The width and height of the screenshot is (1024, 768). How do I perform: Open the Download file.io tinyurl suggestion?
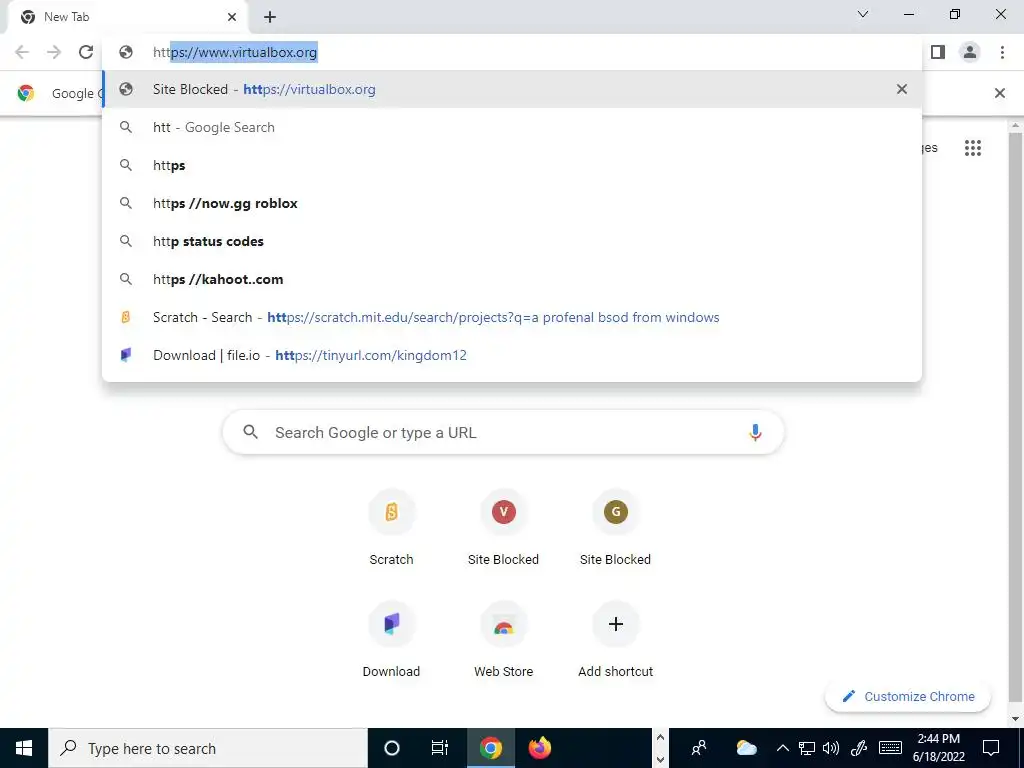click(512, 355)
